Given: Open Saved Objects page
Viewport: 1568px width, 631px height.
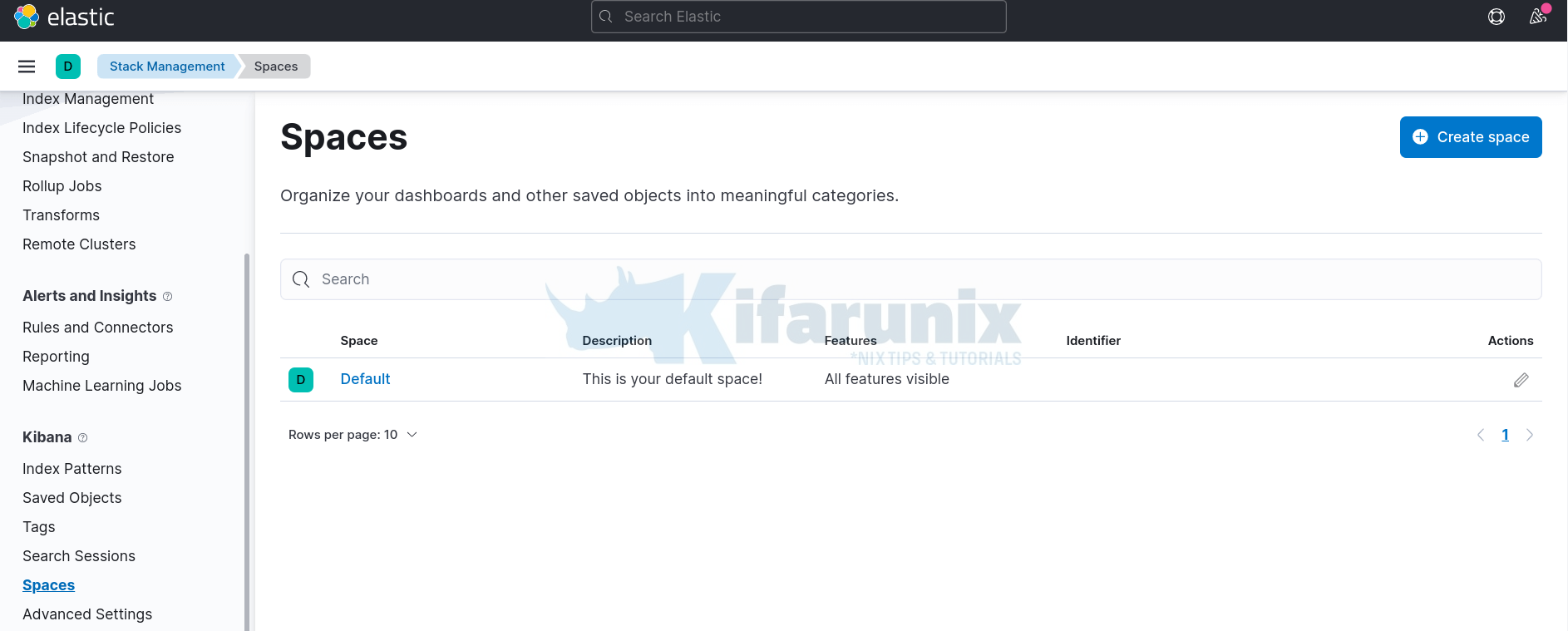Looking at the screenshot, I should tap(72, 498).
